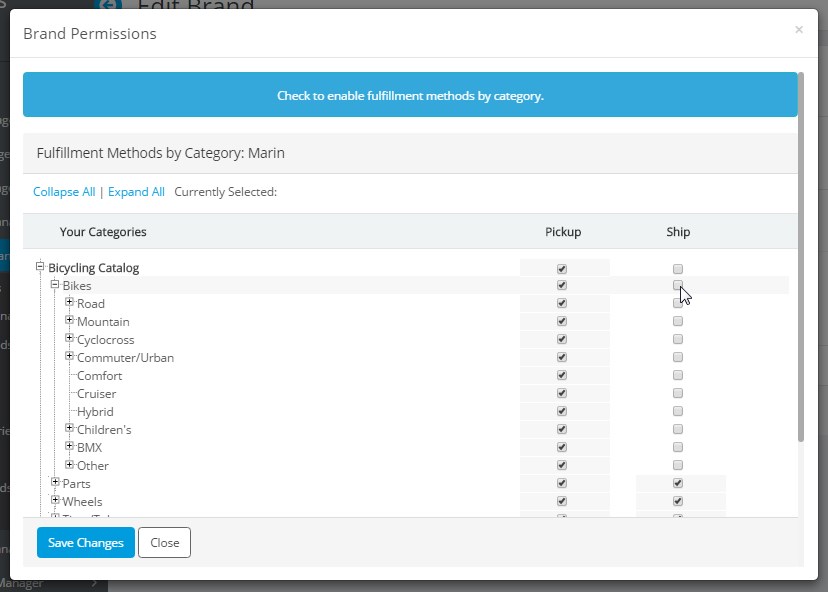Expand the Wheels category node
Screen dimensions: 828x592
click(56, 501)
